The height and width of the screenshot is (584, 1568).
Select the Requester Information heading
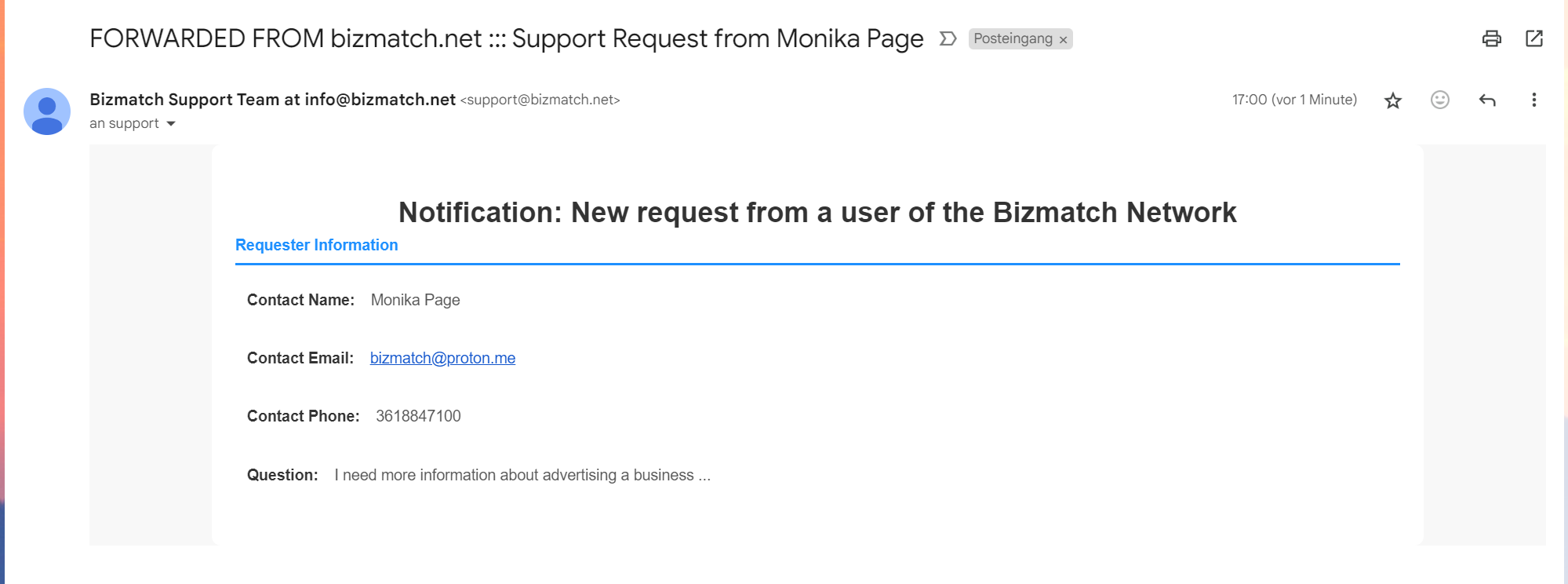coord(317,245)
